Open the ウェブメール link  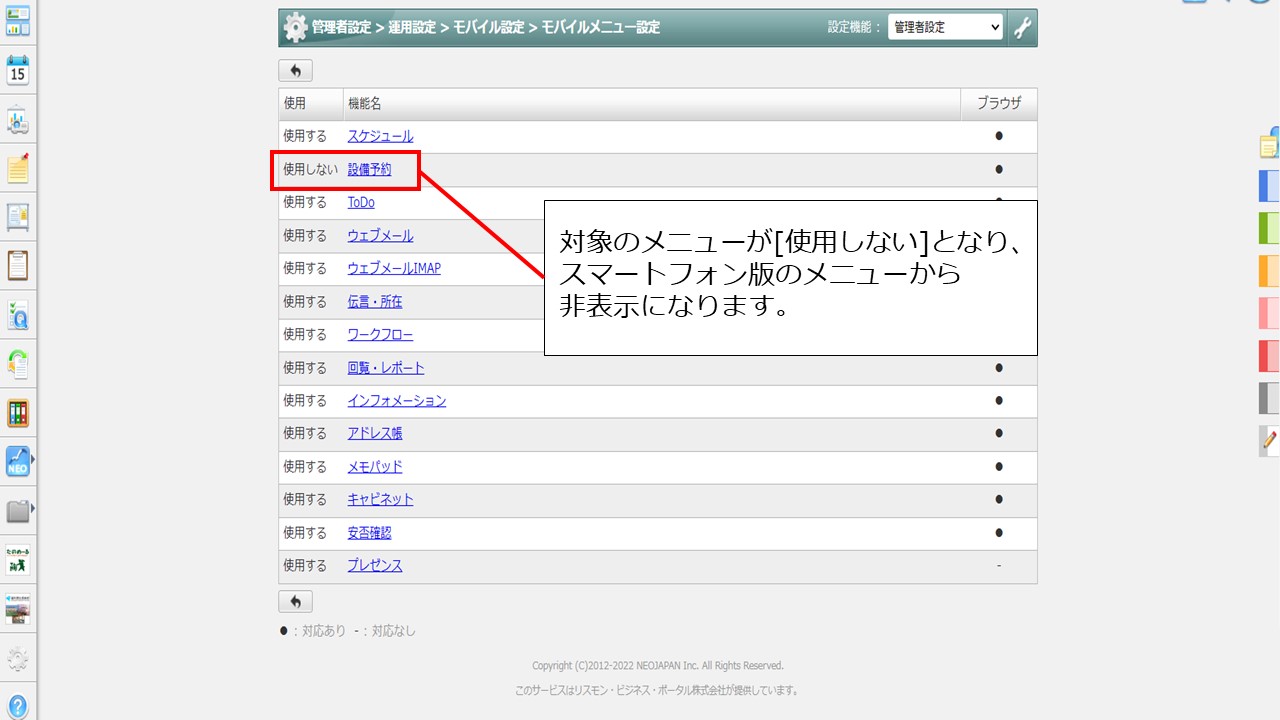pos(380,235)
